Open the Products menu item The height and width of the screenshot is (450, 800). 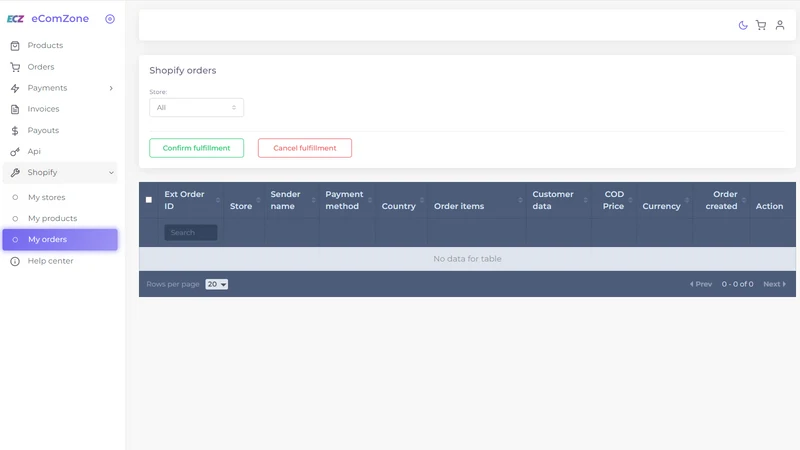pyautogui.click(x=45, y=45)
